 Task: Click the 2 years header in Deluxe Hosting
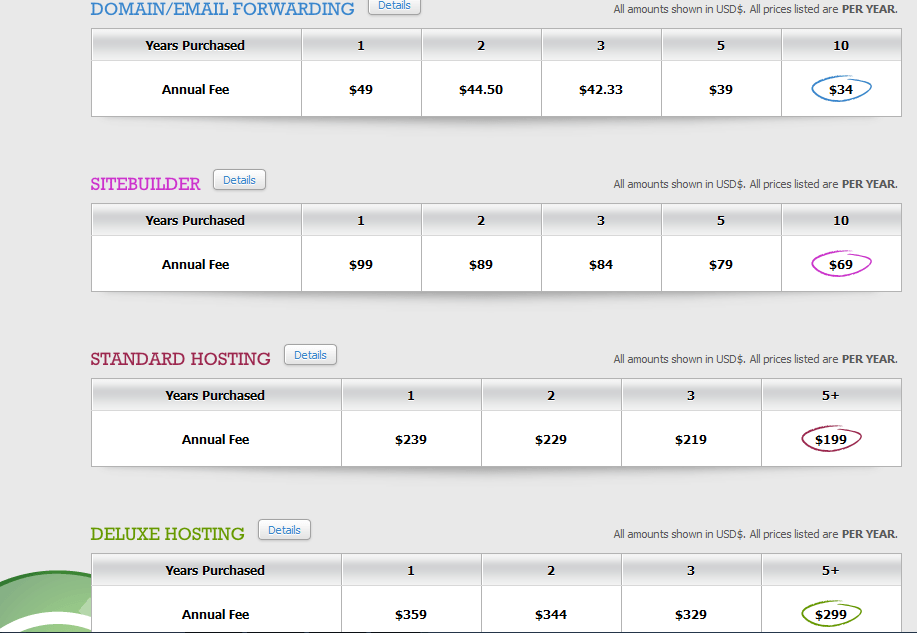pos(550,570)
